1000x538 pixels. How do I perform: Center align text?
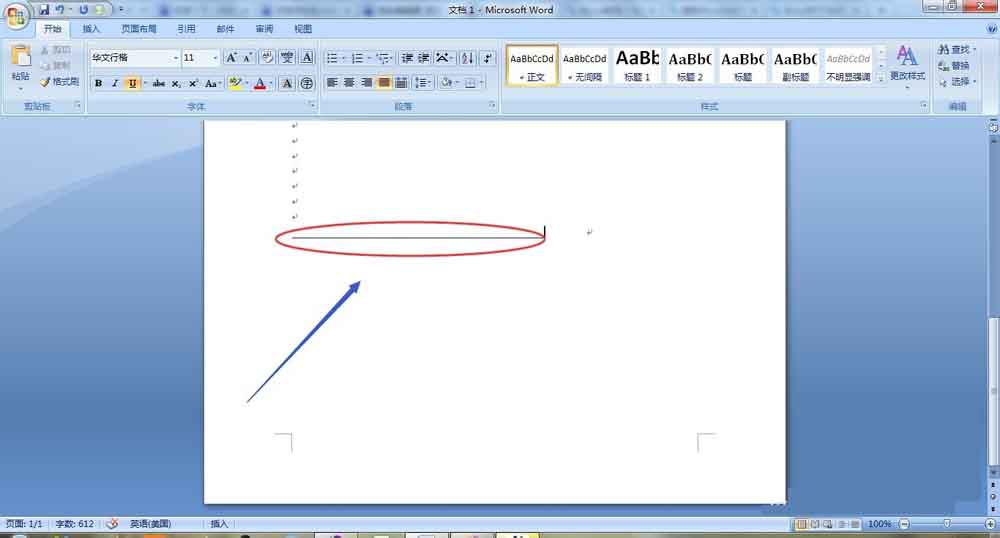tap(349, 83)
